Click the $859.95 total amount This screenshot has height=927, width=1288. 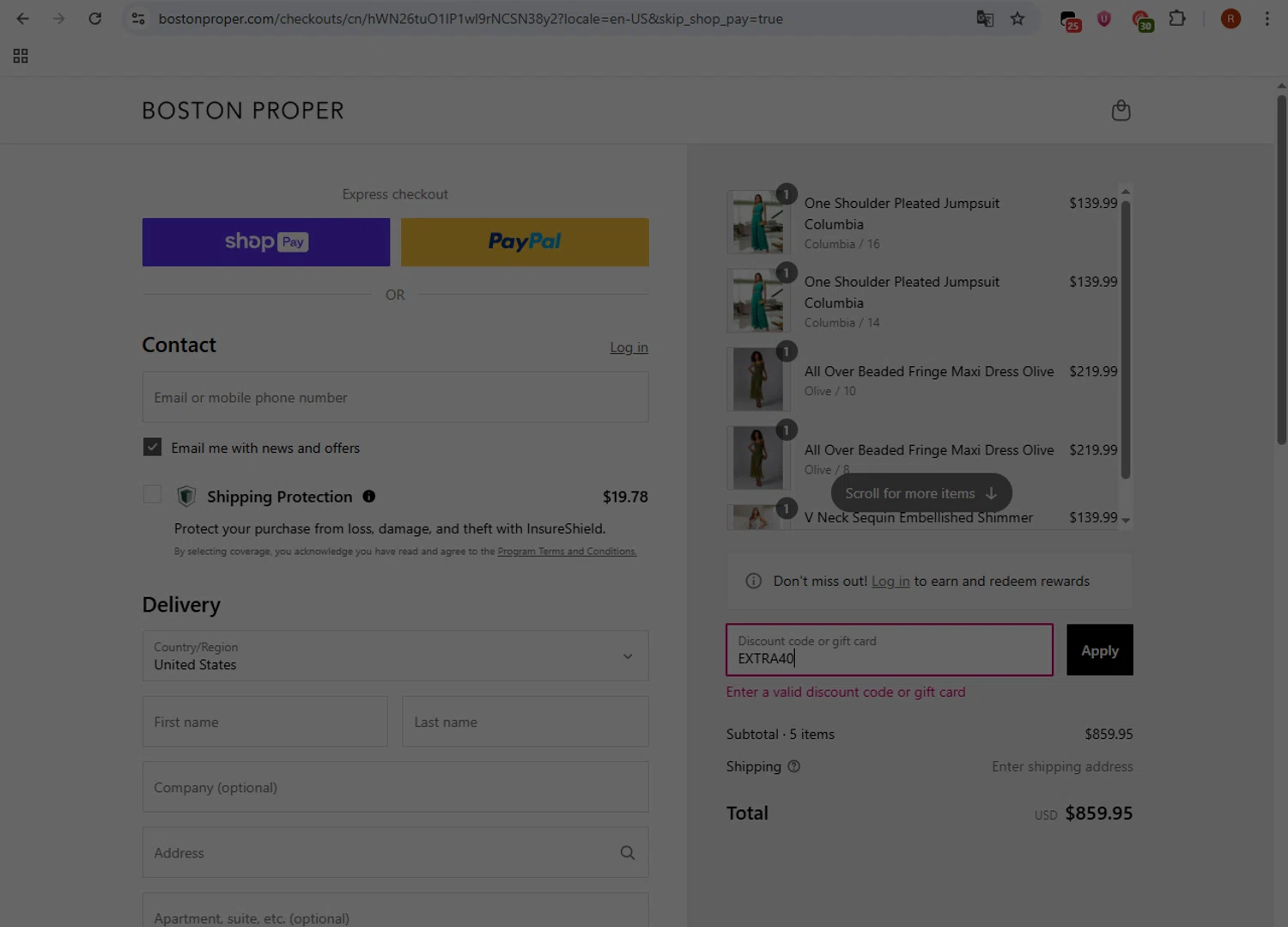1099,813
